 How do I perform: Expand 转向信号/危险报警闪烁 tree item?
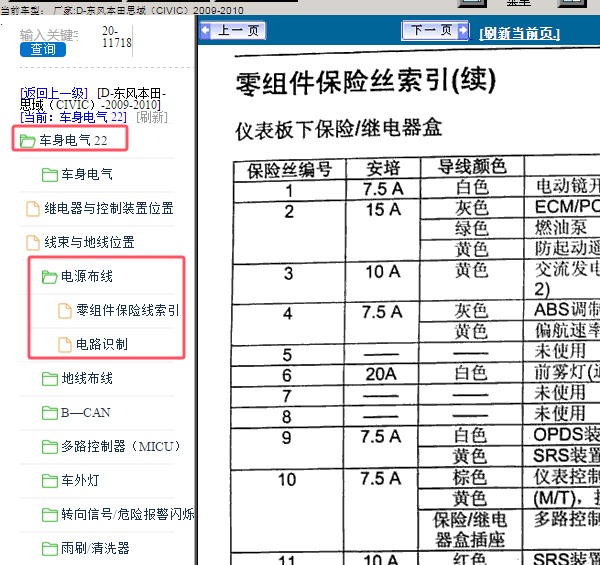pos(128,514)
